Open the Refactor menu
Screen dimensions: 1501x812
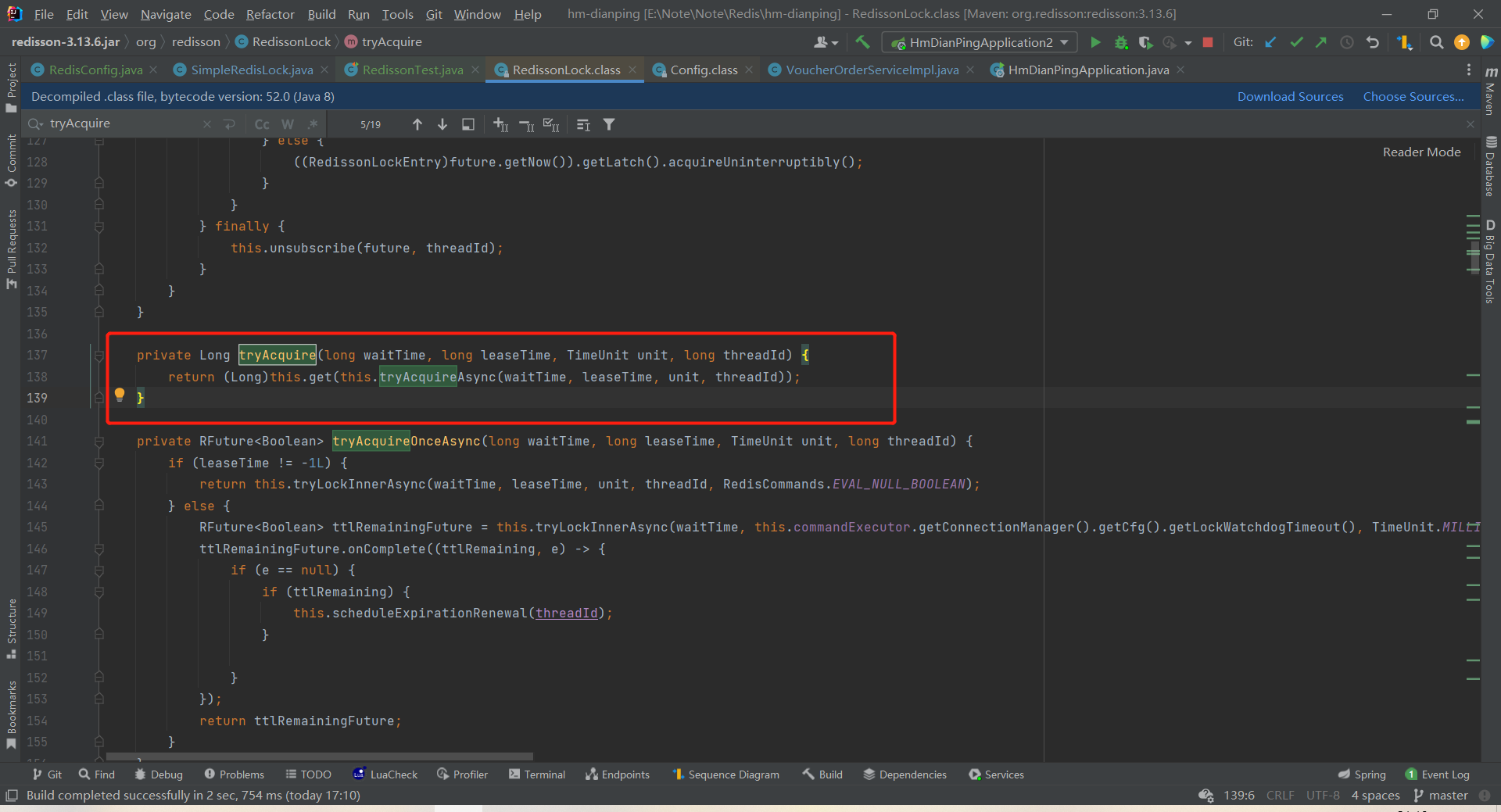[270, 14]
